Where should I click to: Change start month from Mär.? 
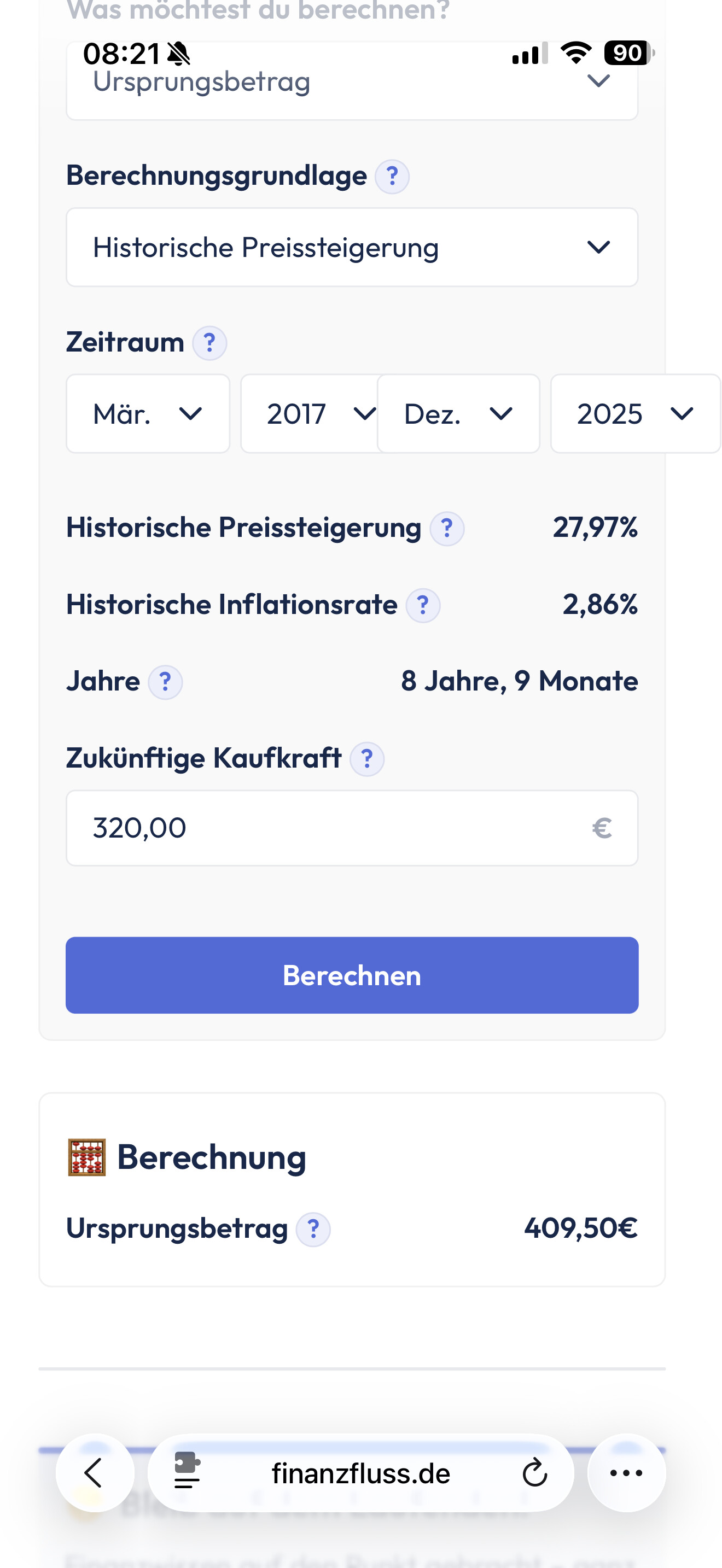[x=148, y=414]
